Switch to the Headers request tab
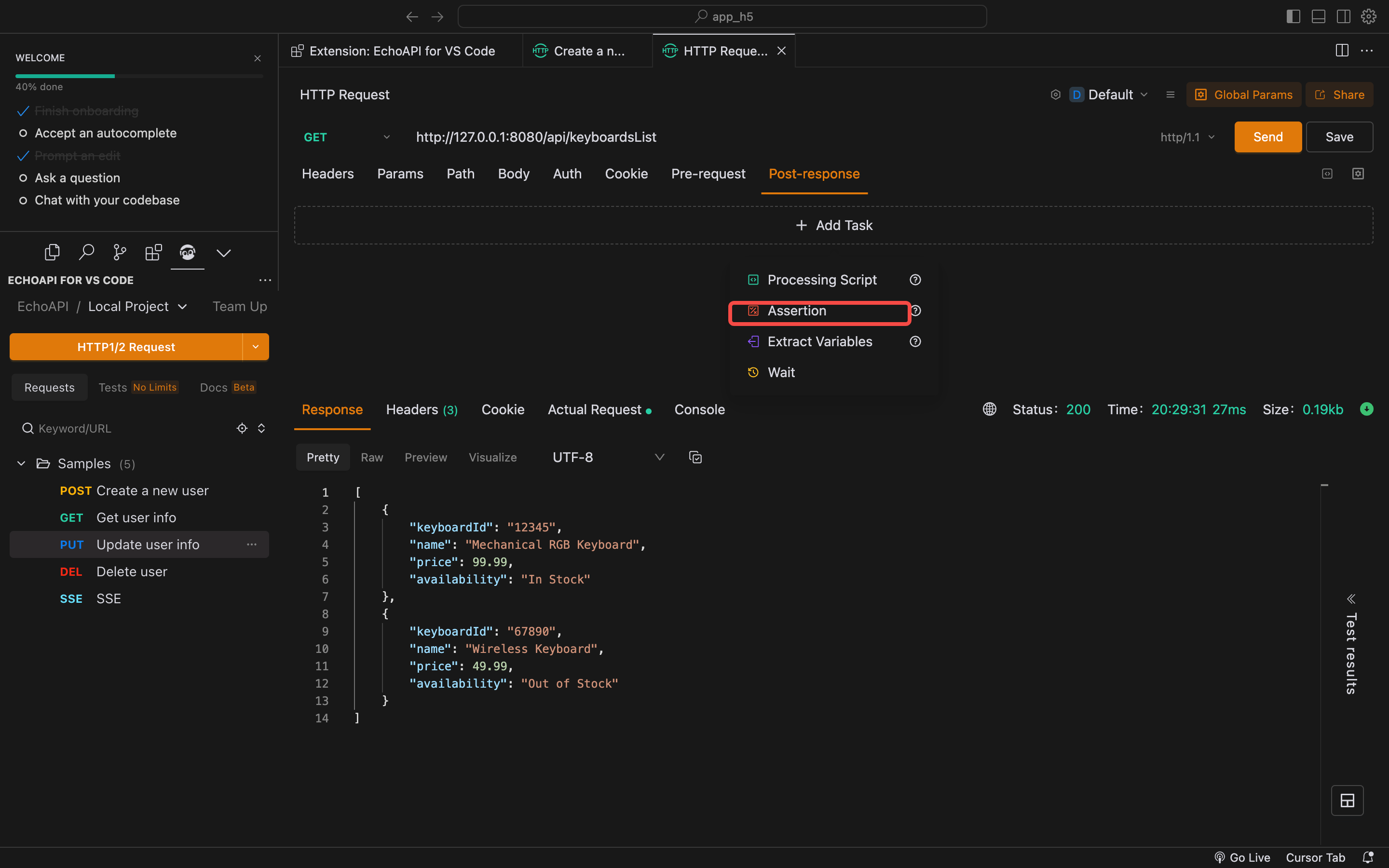This screenshot has width=1389, height=868. click(328, 174)
